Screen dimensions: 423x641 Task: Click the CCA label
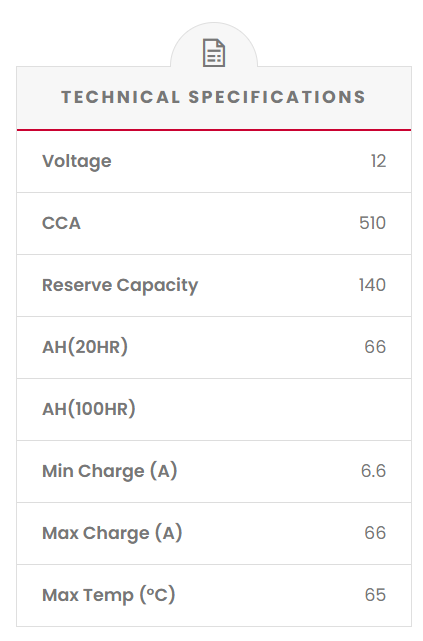[x=61, y=223]
